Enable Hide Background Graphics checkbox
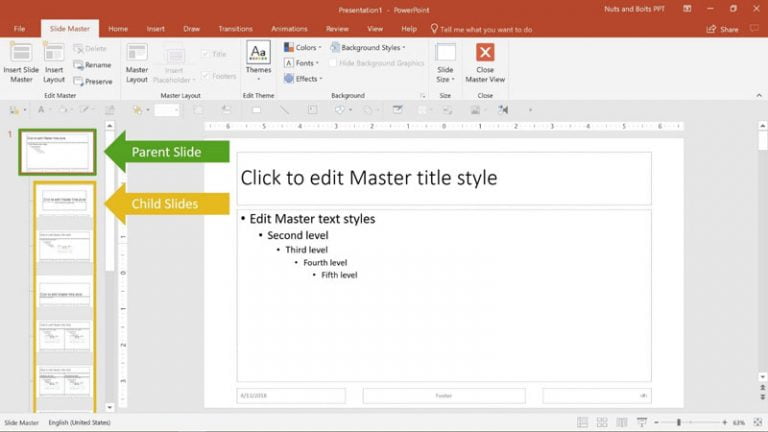Image resolution: width=768 pixels, height=432 pixels. (x=333, y=63)
